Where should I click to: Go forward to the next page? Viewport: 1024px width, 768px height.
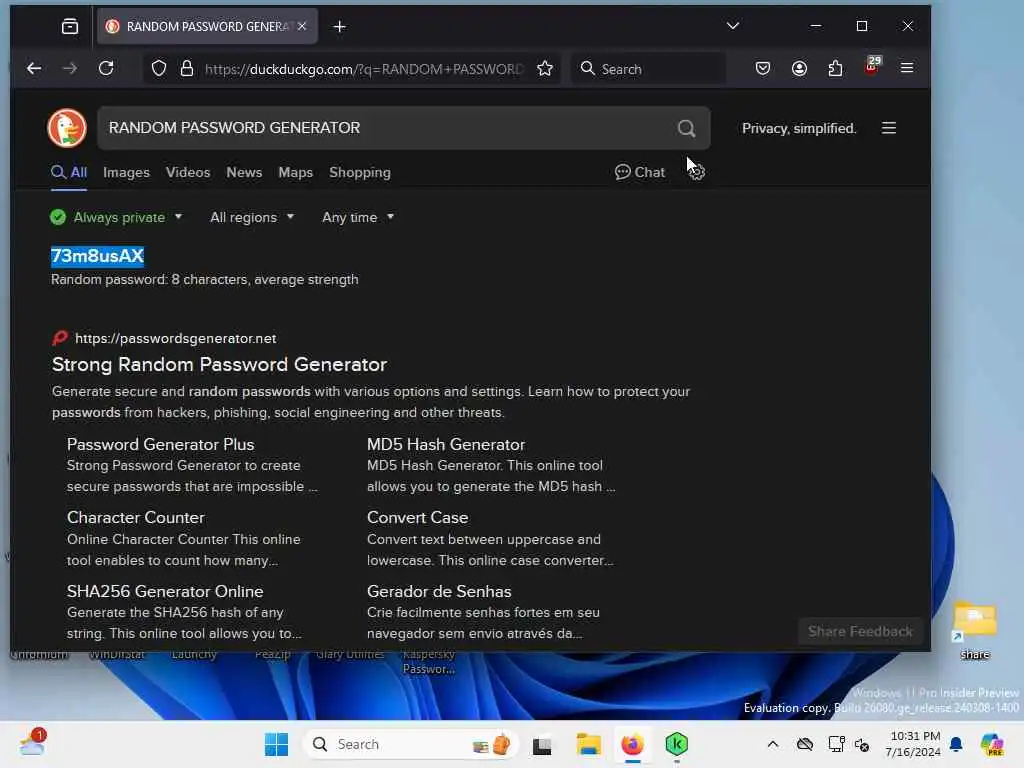(70, 68)
